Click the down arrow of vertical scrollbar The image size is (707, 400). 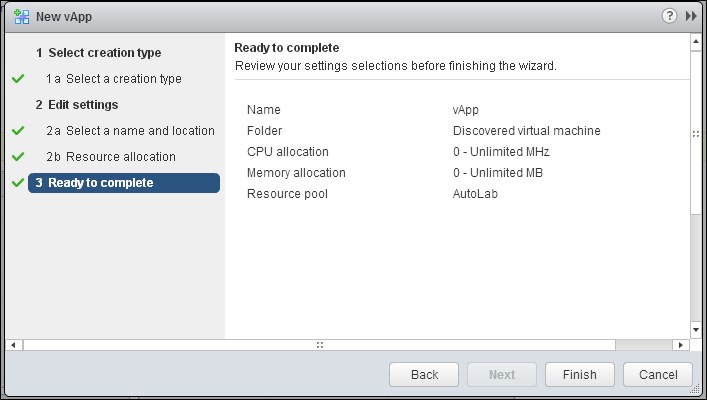tap(696, 330)
